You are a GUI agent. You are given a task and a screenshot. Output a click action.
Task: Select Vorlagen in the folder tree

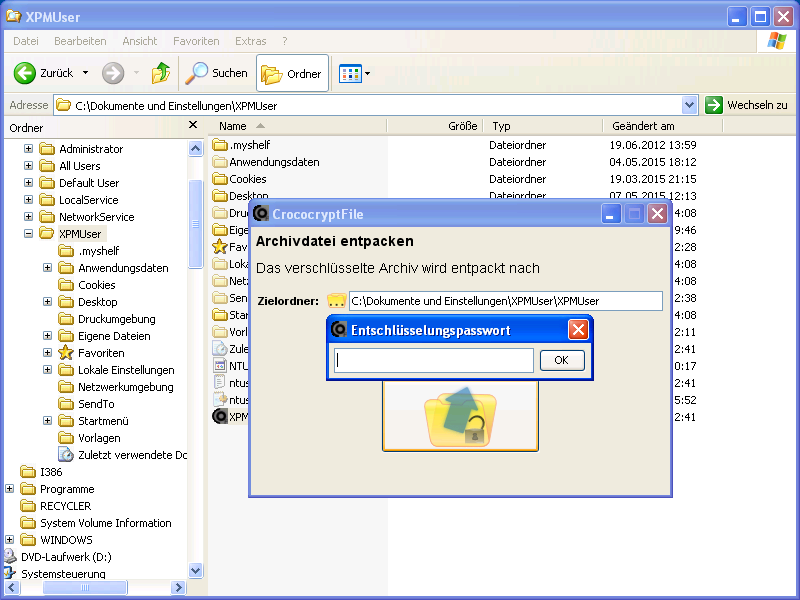click(x=89, y=438)
